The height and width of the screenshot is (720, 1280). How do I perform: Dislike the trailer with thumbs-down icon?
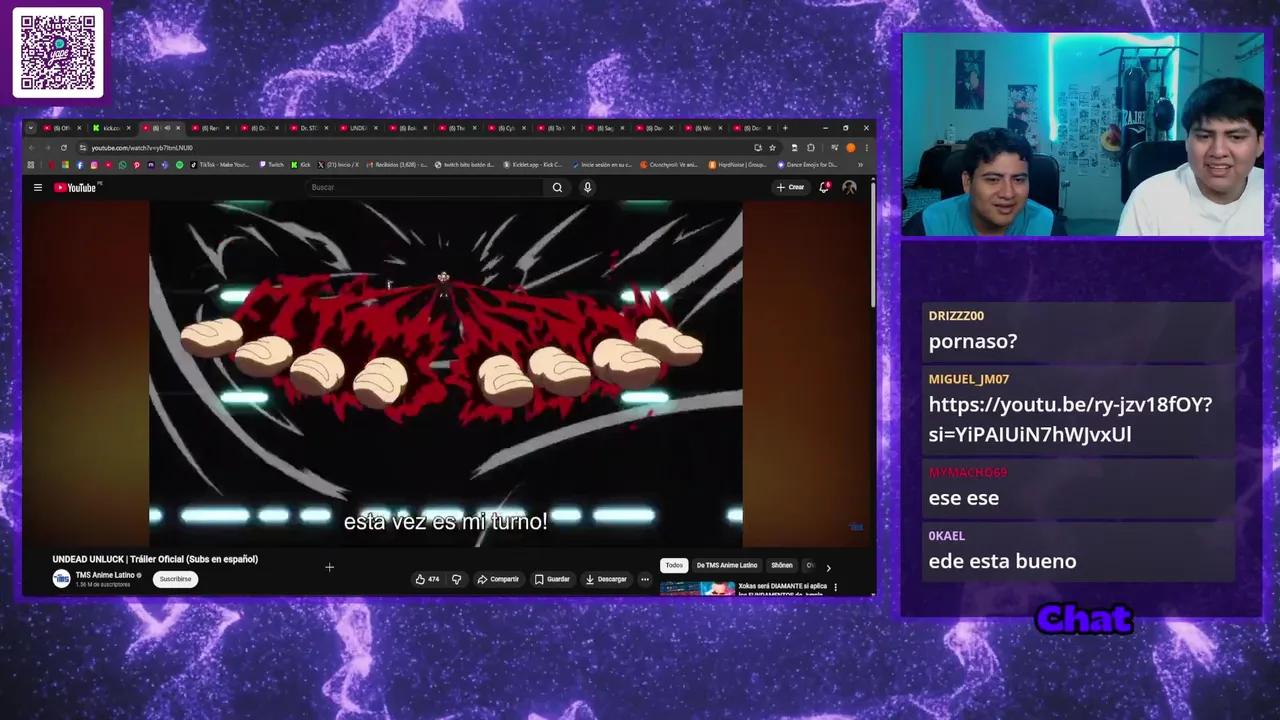(456, 579)
